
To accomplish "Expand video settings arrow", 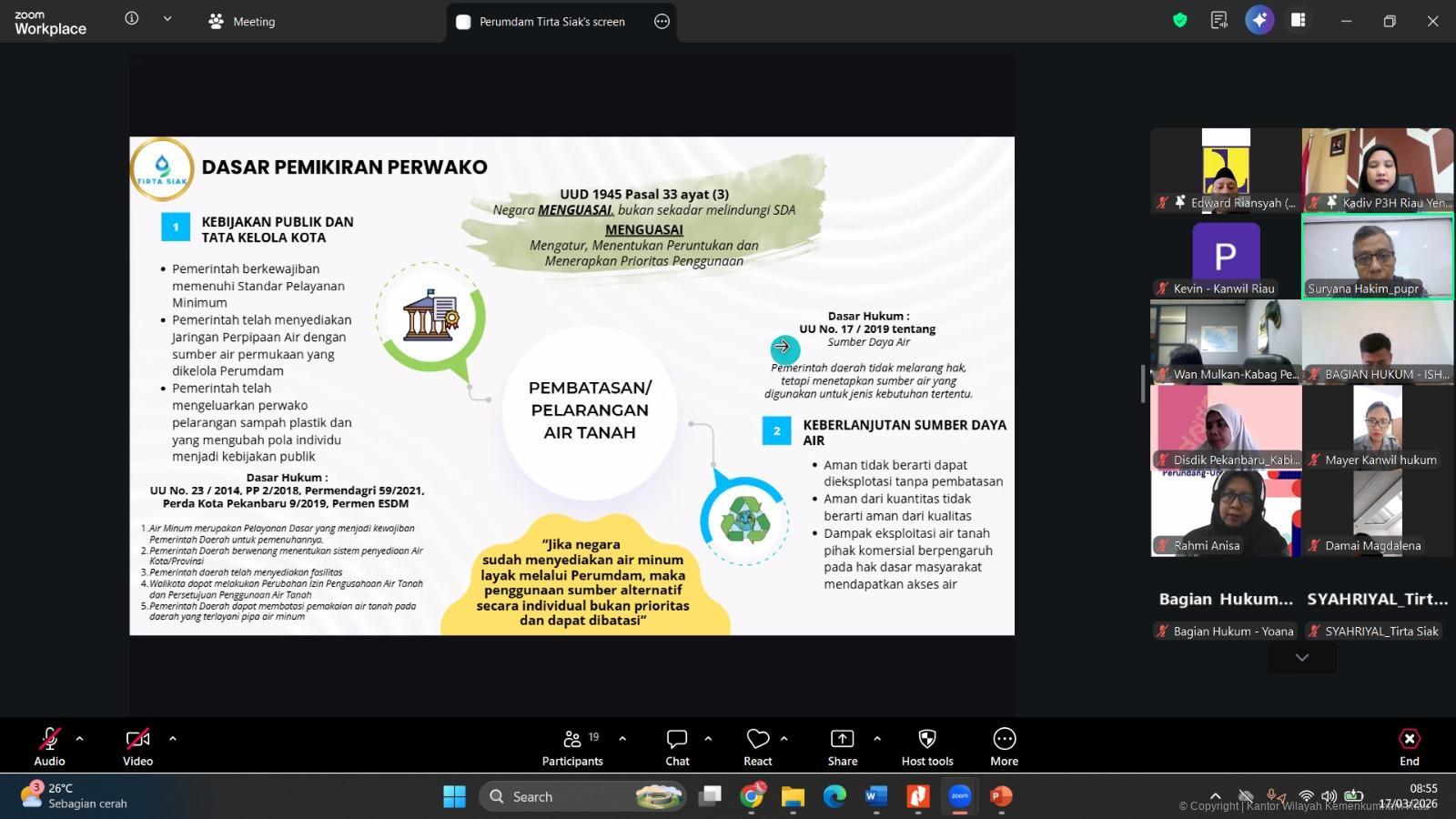I will coord(173,739).
